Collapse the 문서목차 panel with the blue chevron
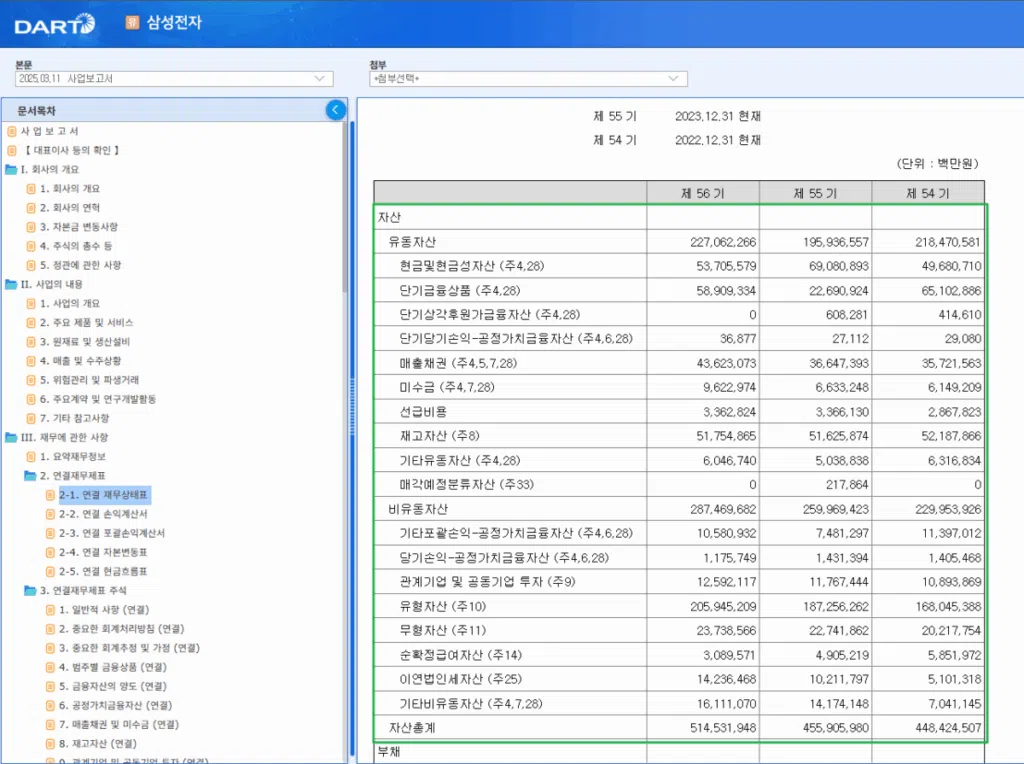The image size is (1024, 764). (x=335, y=112)
